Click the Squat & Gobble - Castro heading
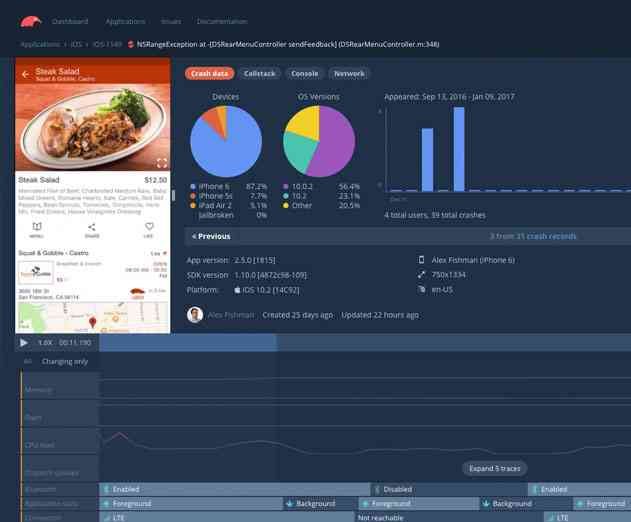Image resolution: width=631 pixels, height=522 pixels. [53, 253]
